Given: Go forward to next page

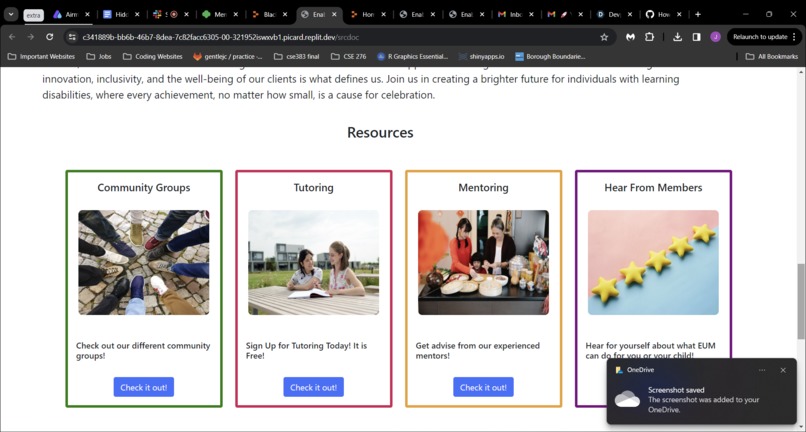Looking at the screenshot, I should (31, 37).
